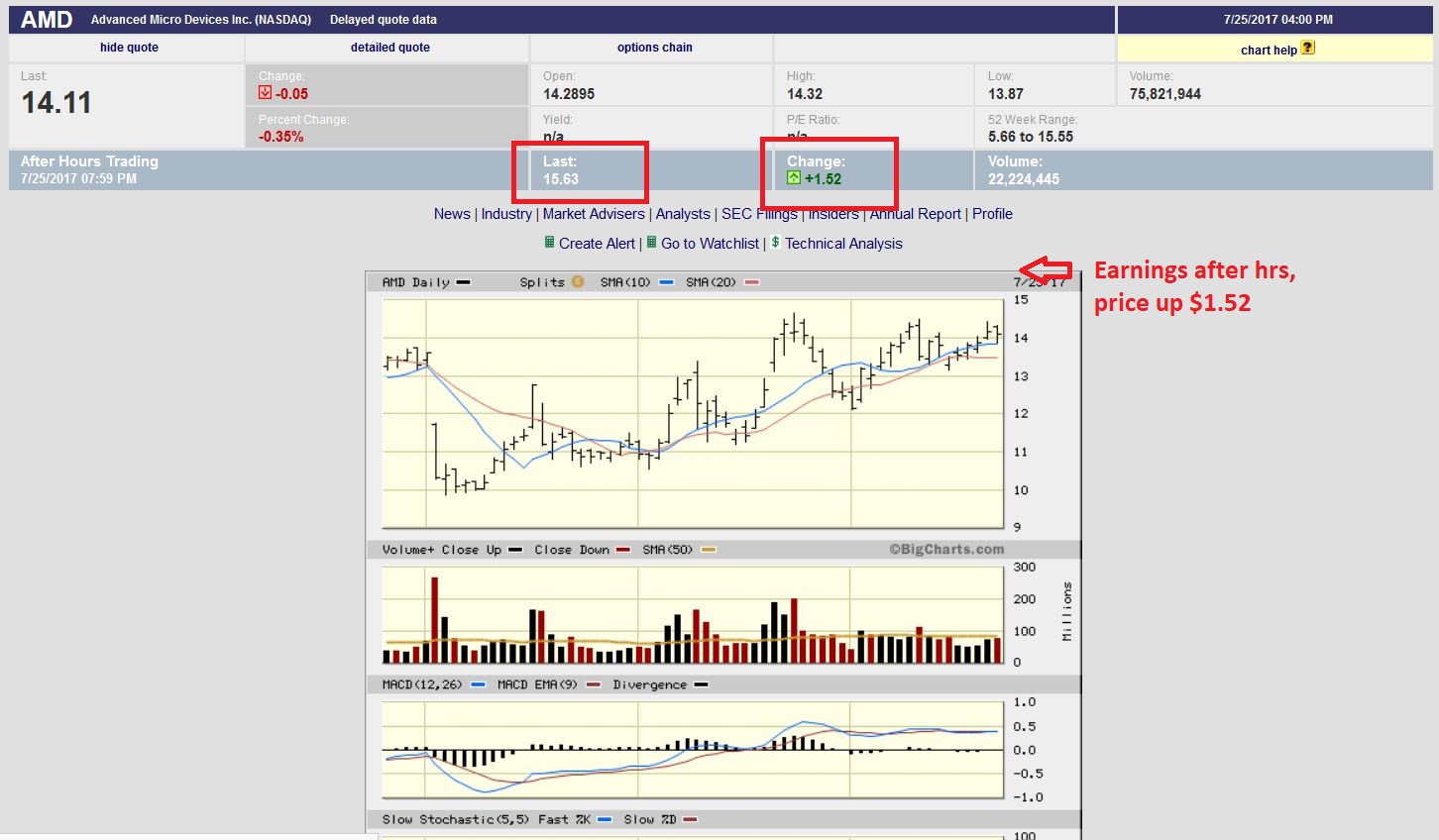Click the chart help question mark icon

tap(1307, 48)
